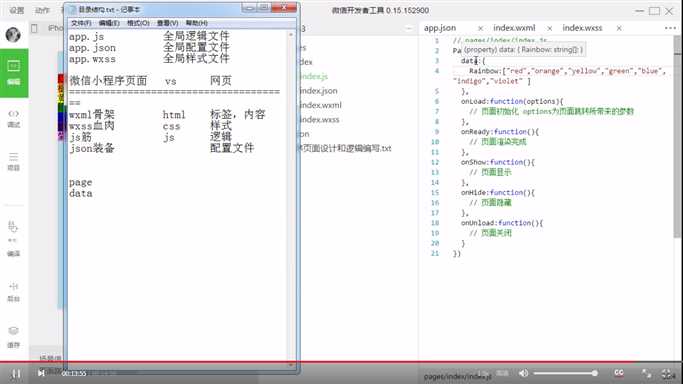Switch to the index.wxml editor tab
This screenshot has width=683, height=384.
(514, 28)
